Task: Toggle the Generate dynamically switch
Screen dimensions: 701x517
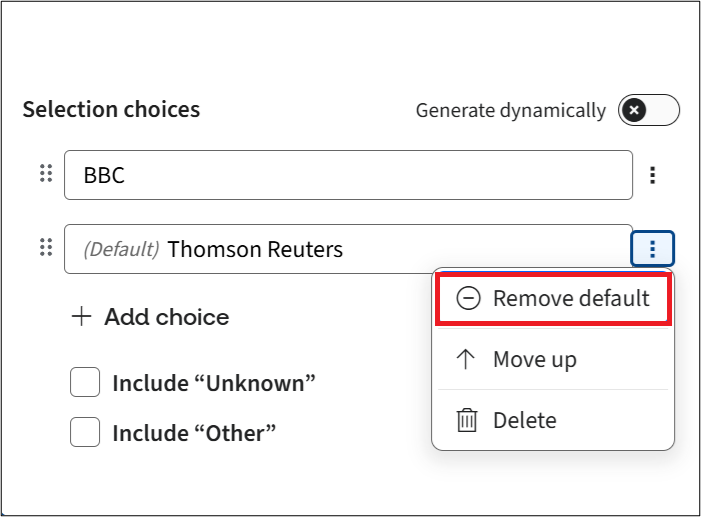Action: click(x=649, y=110)
